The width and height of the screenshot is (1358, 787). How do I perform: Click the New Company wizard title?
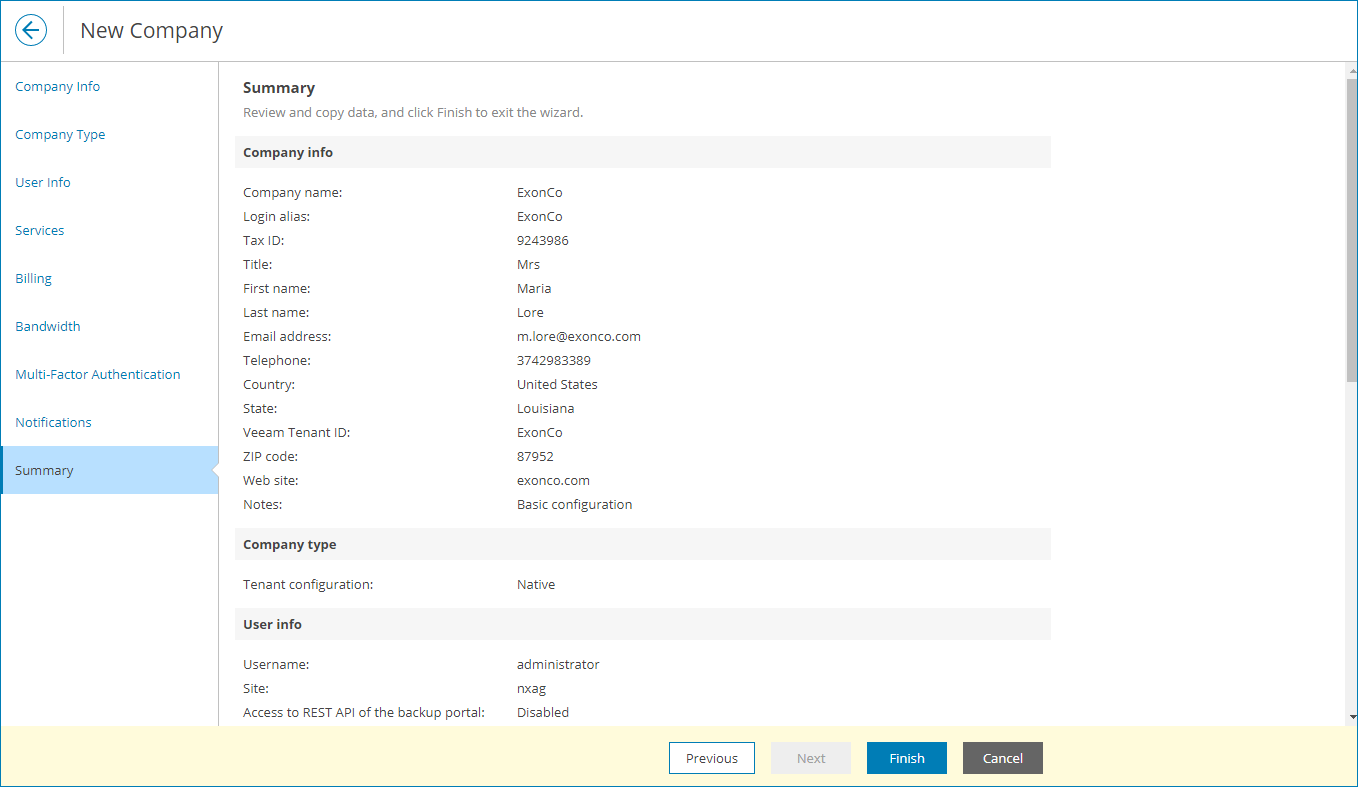pyautogui.click(x=151, y=31)
